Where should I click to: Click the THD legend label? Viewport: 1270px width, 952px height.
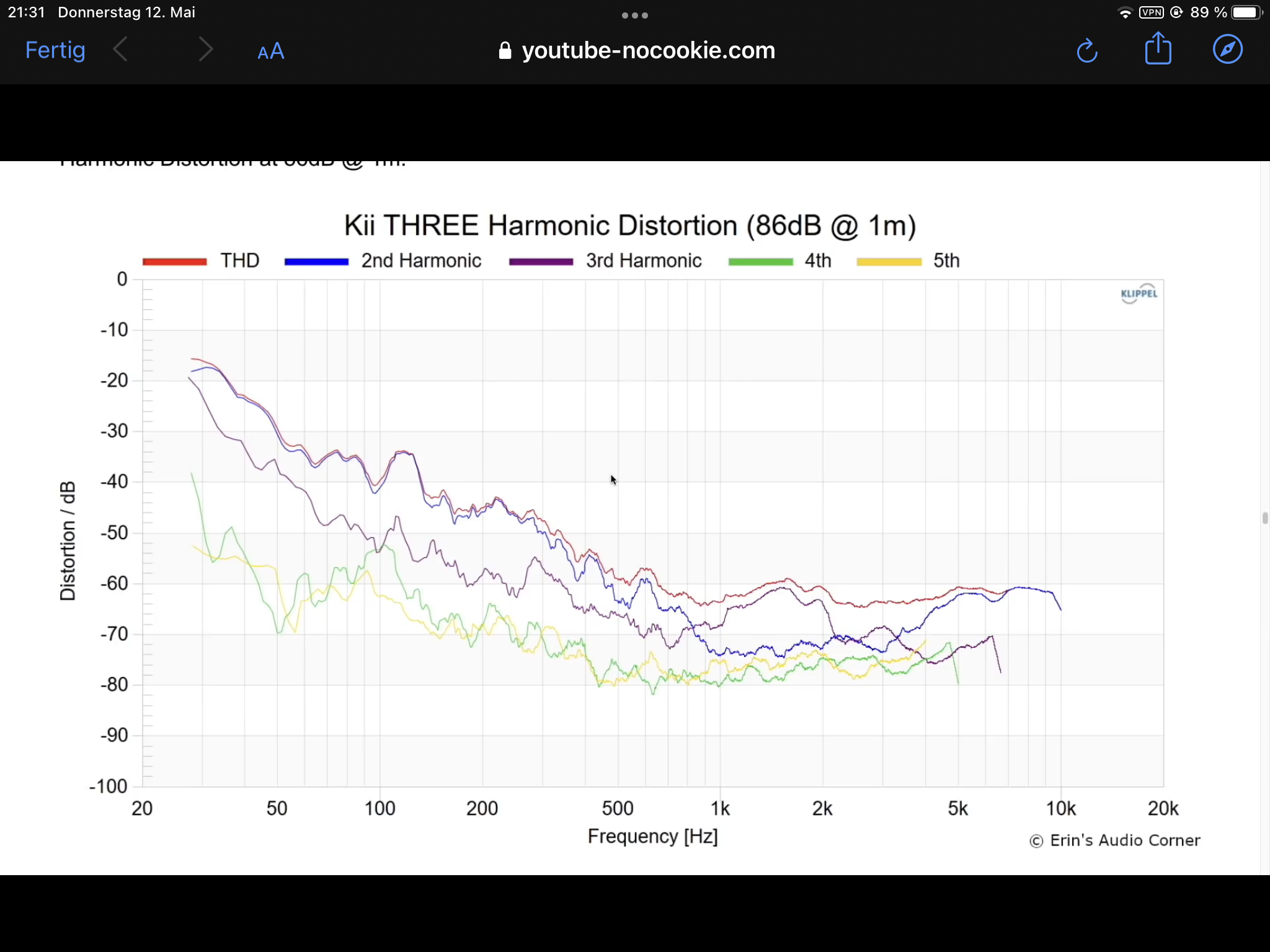[240, 260]
